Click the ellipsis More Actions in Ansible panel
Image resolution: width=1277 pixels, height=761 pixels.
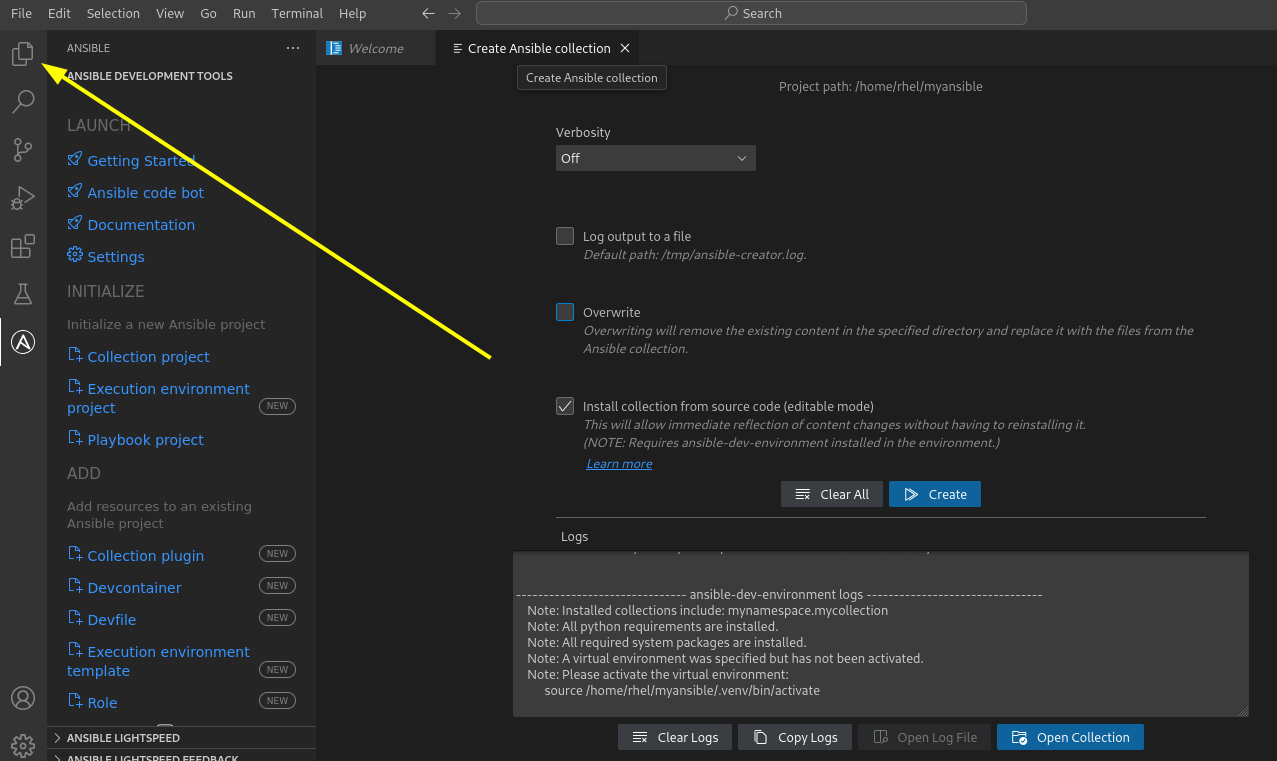point(292,48)
